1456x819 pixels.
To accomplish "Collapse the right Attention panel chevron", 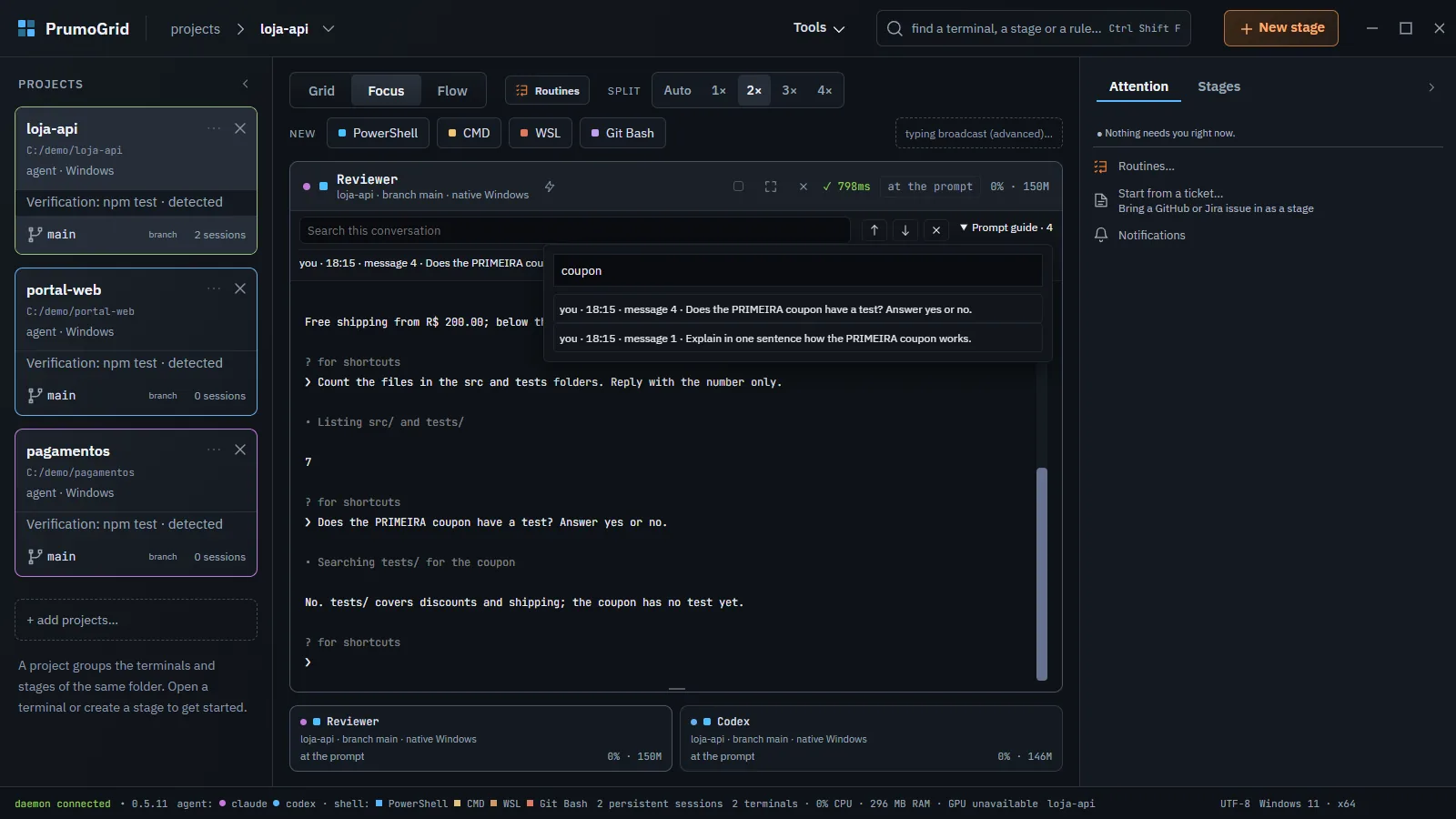I will [1431, 87].
